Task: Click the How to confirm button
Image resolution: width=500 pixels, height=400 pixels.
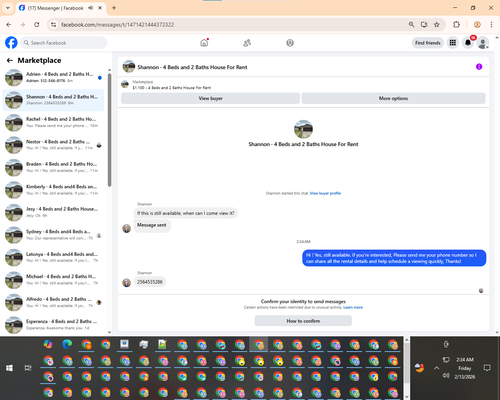Action: point(303,321)
